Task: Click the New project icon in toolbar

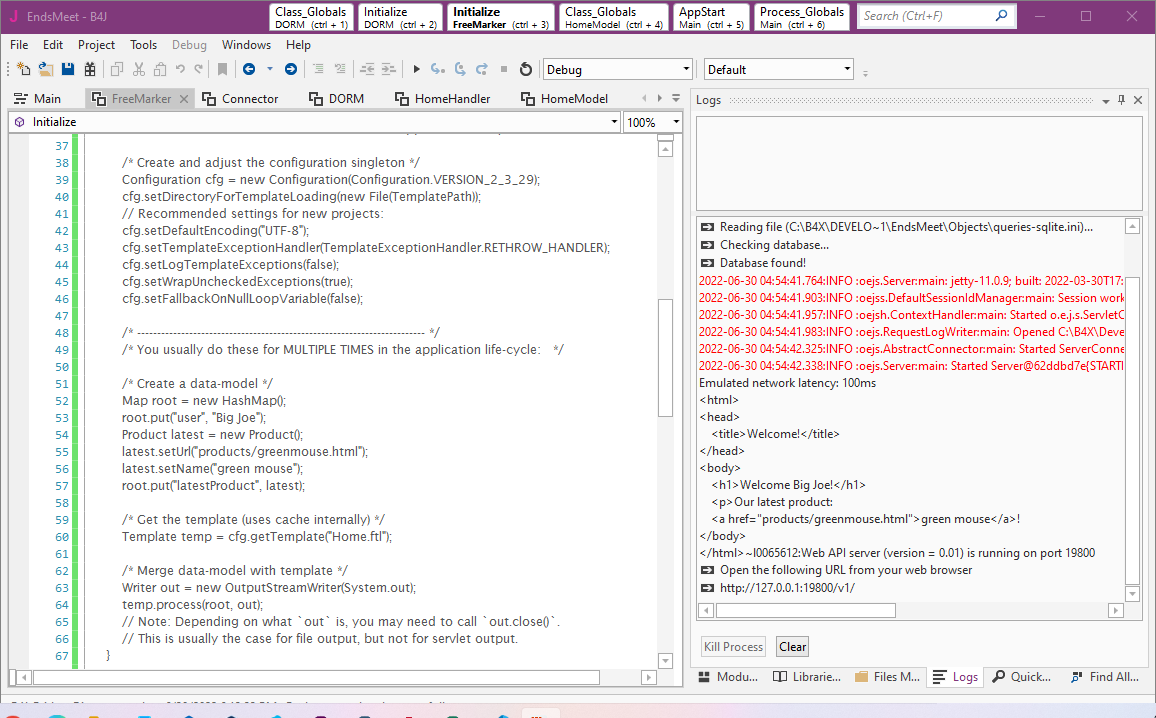Action: 24,69
